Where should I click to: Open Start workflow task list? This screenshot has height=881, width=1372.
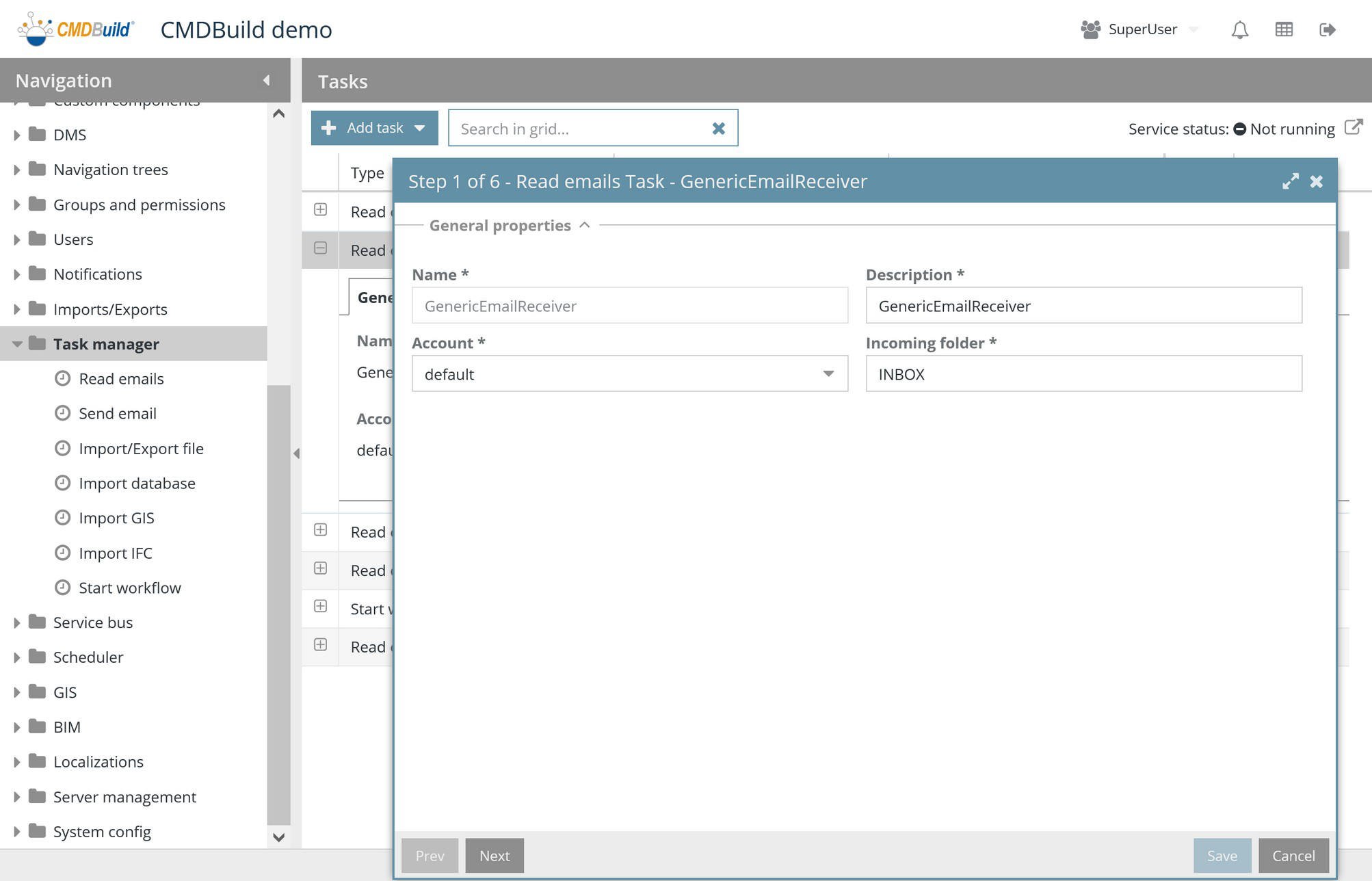[x=129, y=588]
